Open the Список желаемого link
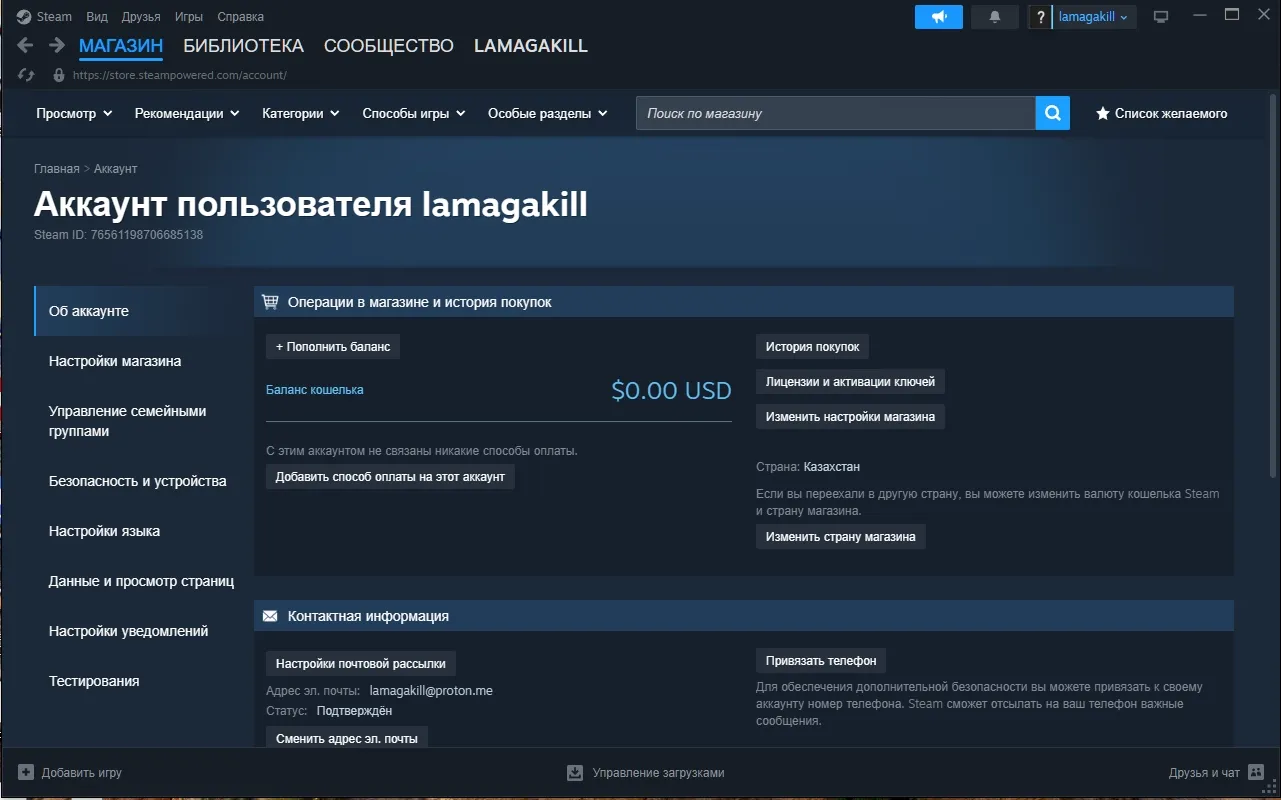Image resolution: width=1281 pixels, height=800 pixels. [x=1171, y=113]
